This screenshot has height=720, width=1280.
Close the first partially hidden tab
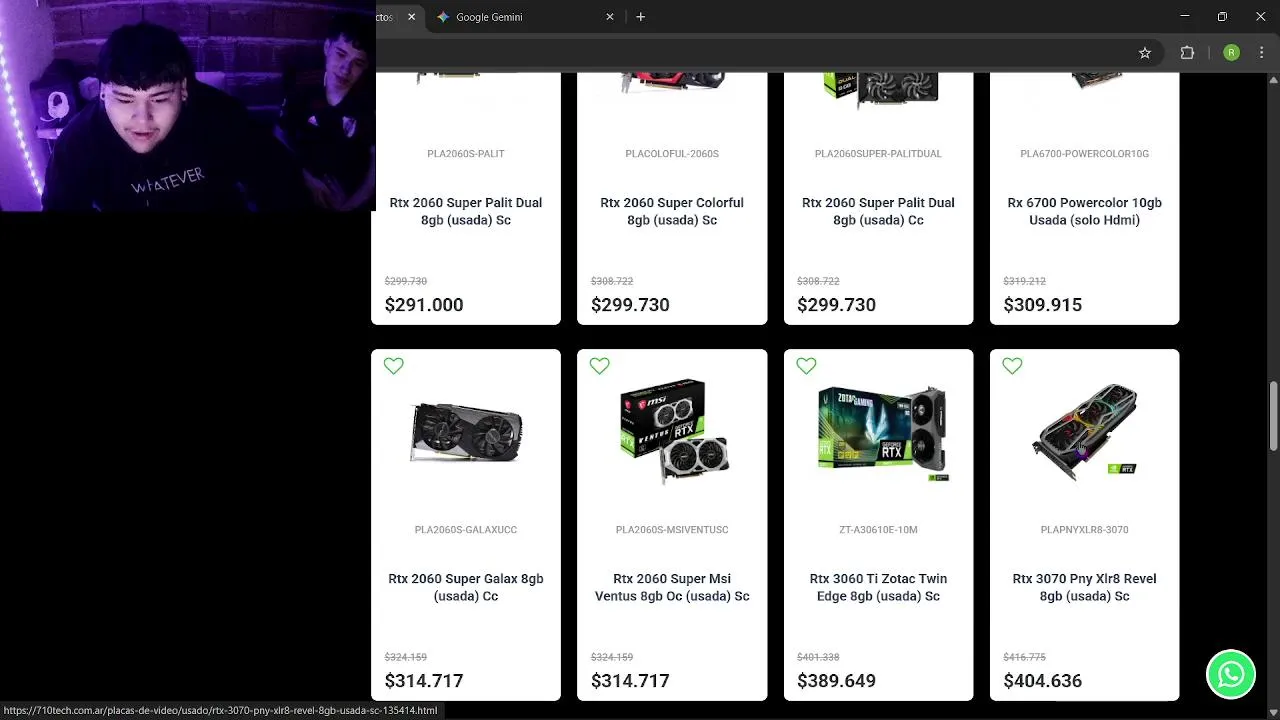tap(411, 17)
